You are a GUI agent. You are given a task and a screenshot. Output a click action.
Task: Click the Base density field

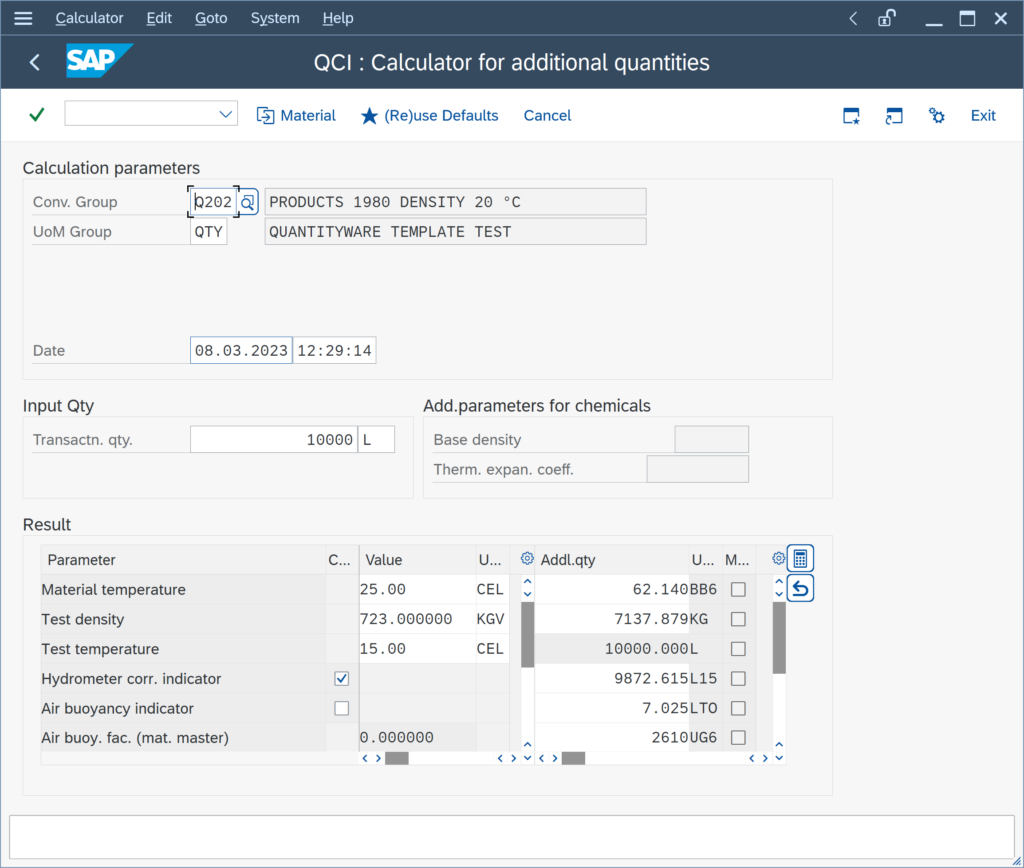pyautogui.click(x=711, y=440)
